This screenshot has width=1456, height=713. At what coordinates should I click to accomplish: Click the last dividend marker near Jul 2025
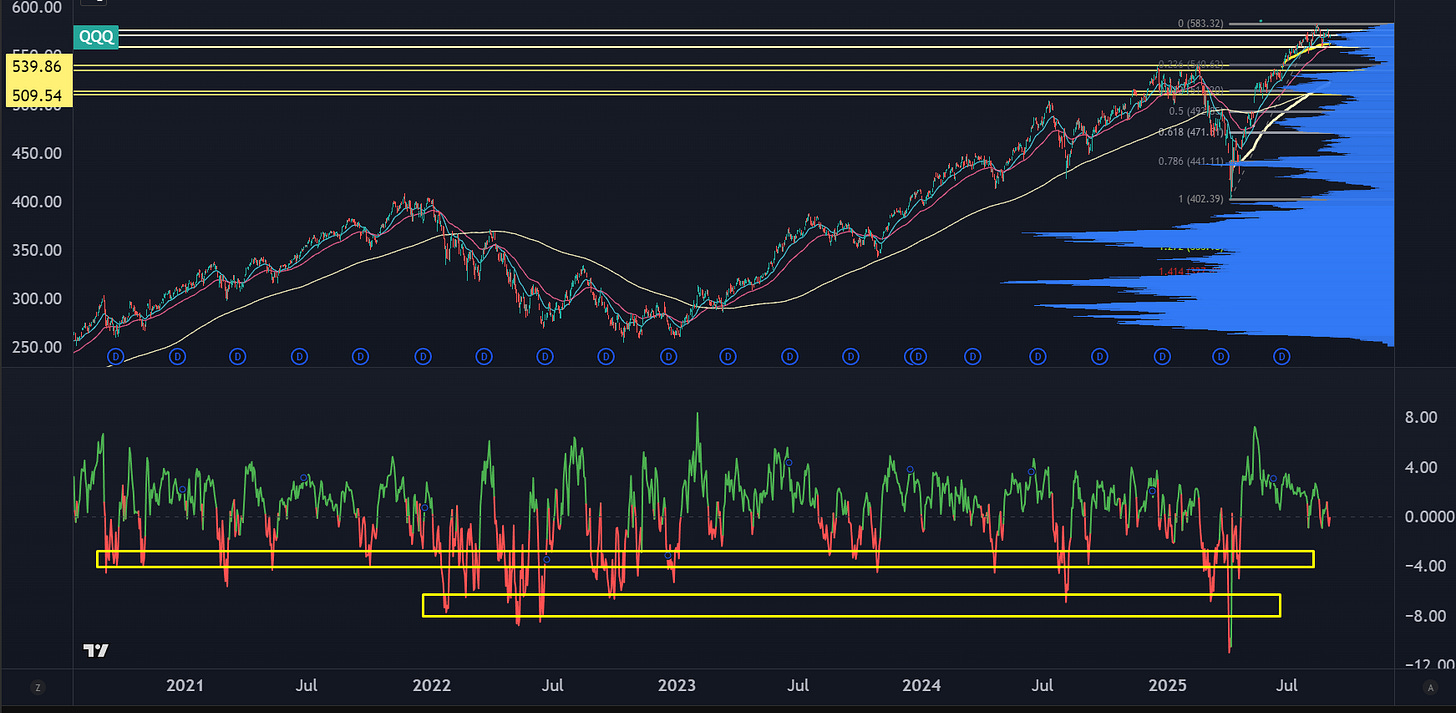1283,356
